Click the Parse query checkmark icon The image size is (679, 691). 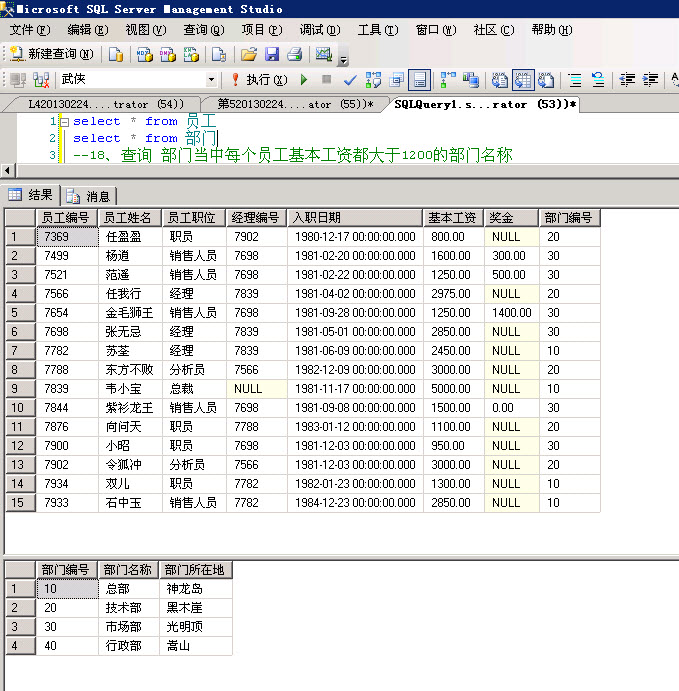coord(350,79)
